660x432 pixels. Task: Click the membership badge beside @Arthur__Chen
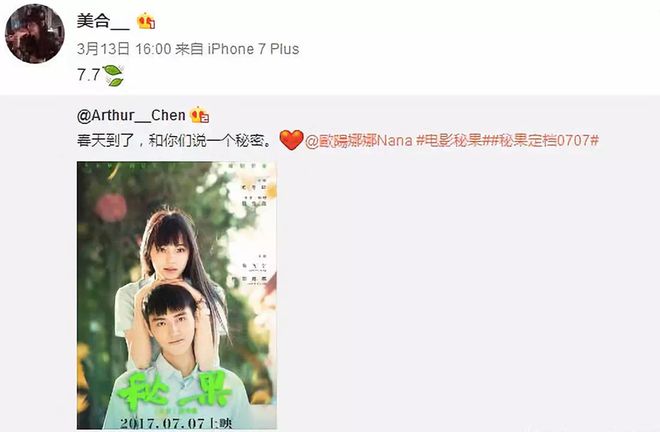pyautogui.click(x=199, y=115)
